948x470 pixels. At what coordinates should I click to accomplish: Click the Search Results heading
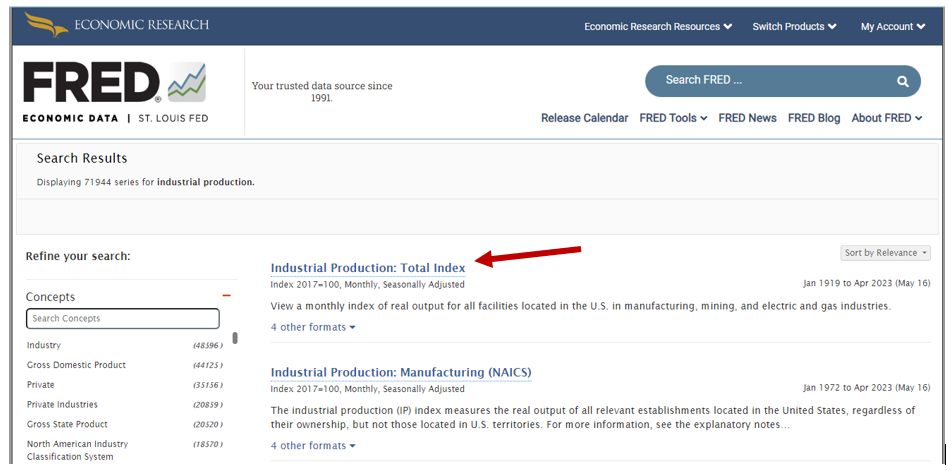click(x=82, y=158)
